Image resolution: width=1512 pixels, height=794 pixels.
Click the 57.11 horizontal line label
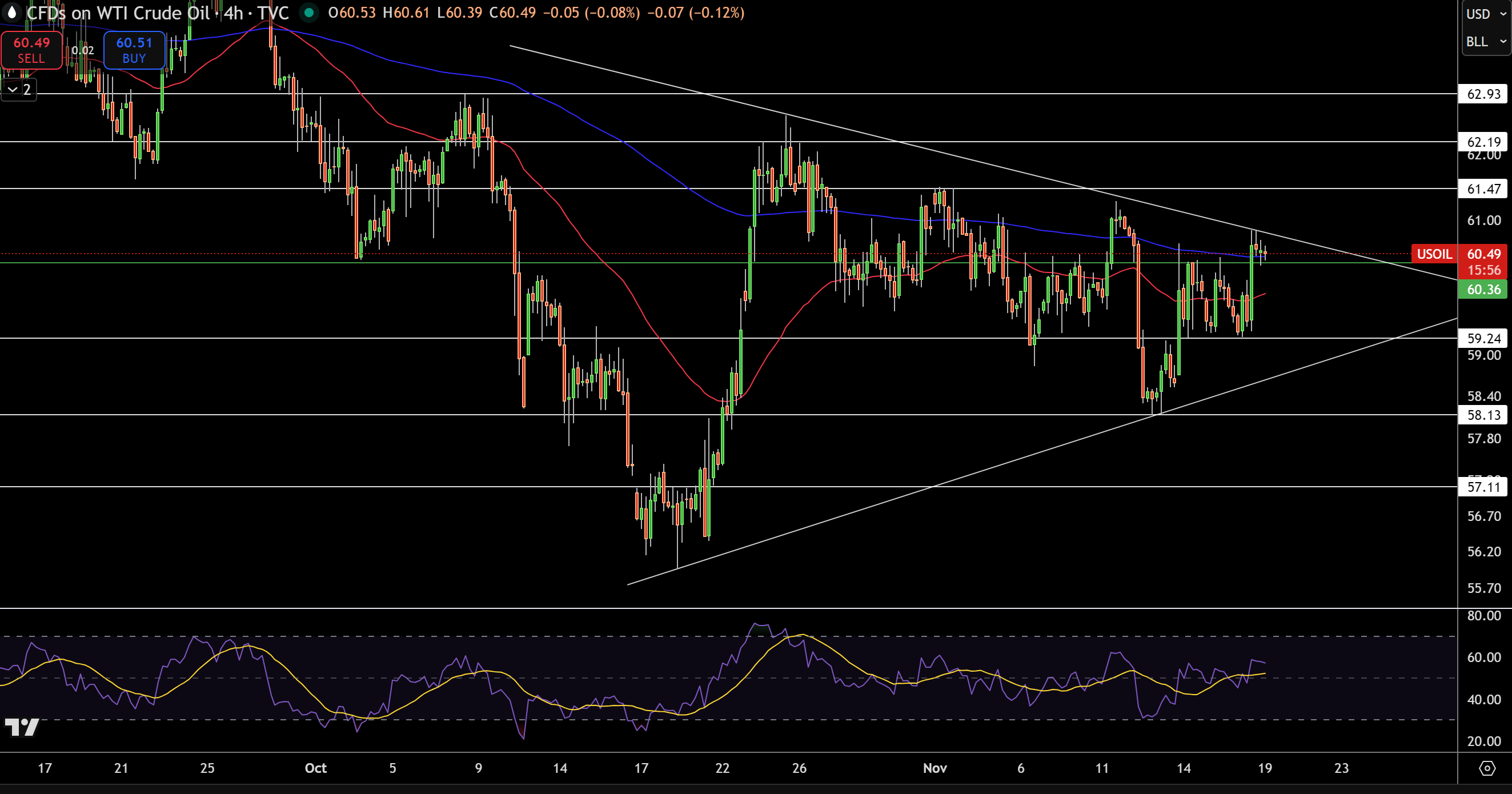1483,487
